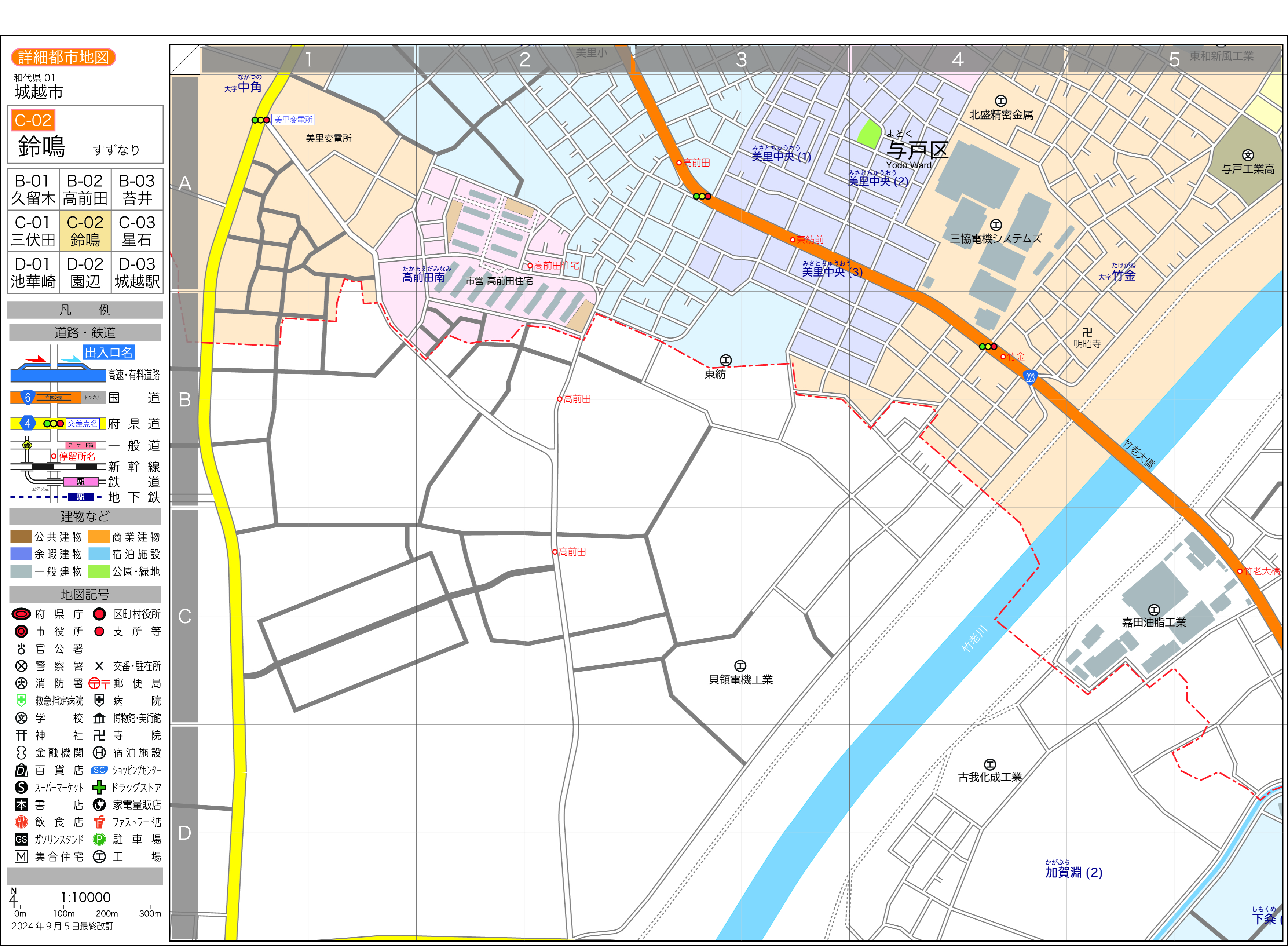This screenshot has height=946, width=1288.
Task: Click the 詳細都市地図 title badge
Action: pyautogui.click(x=63, y=57)
